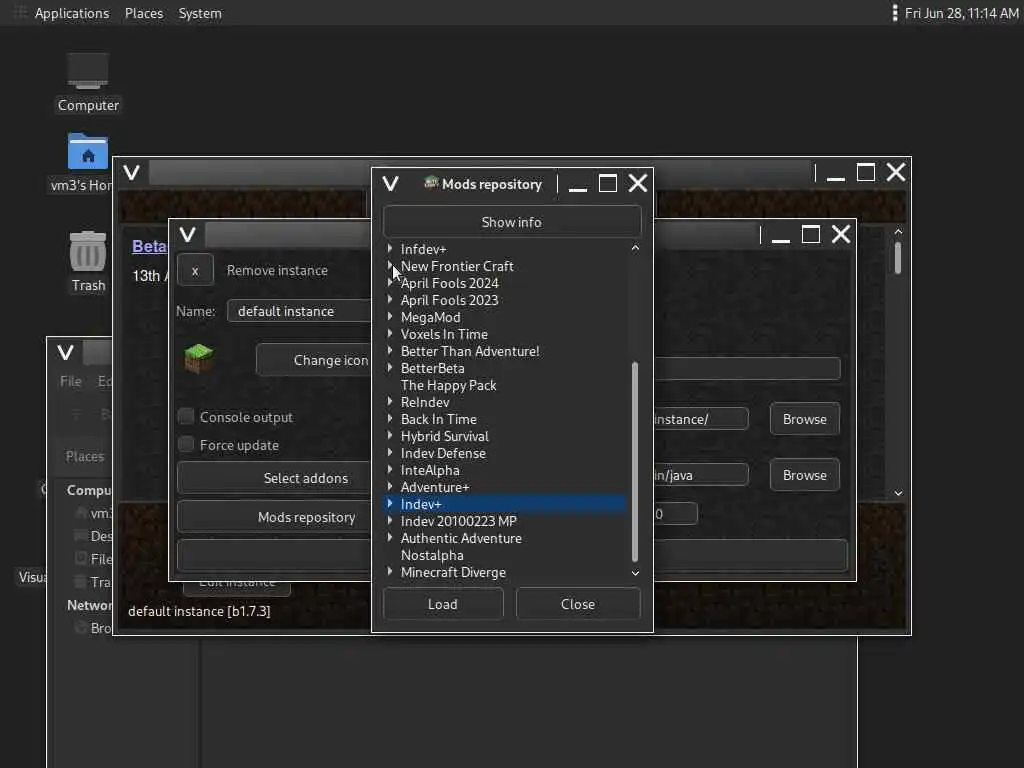The image size is (1024, 768).
Task: Click the x Remove instance button
Action: point(195,270)
